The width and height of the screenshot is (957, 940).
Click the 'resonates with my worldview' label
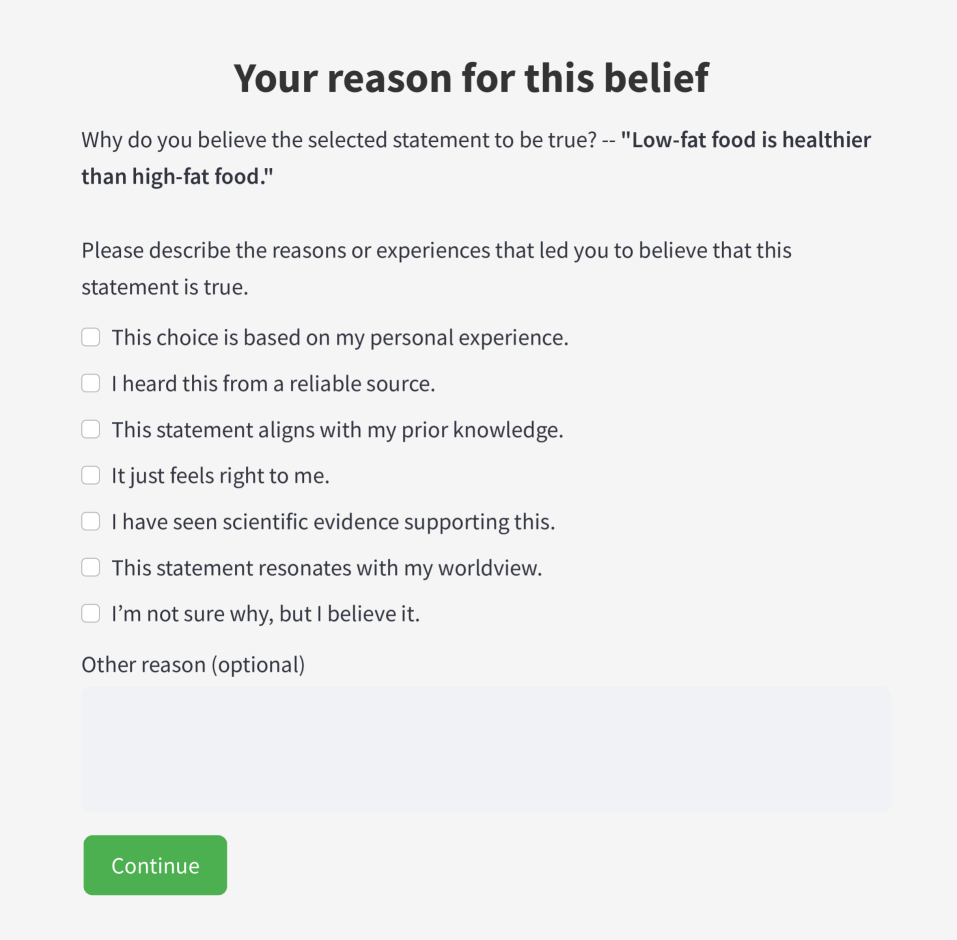326,568
